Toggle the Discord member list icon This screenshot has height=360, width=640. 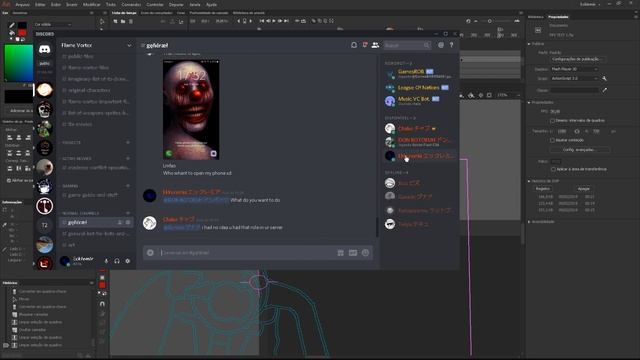(x=375, y=45)
